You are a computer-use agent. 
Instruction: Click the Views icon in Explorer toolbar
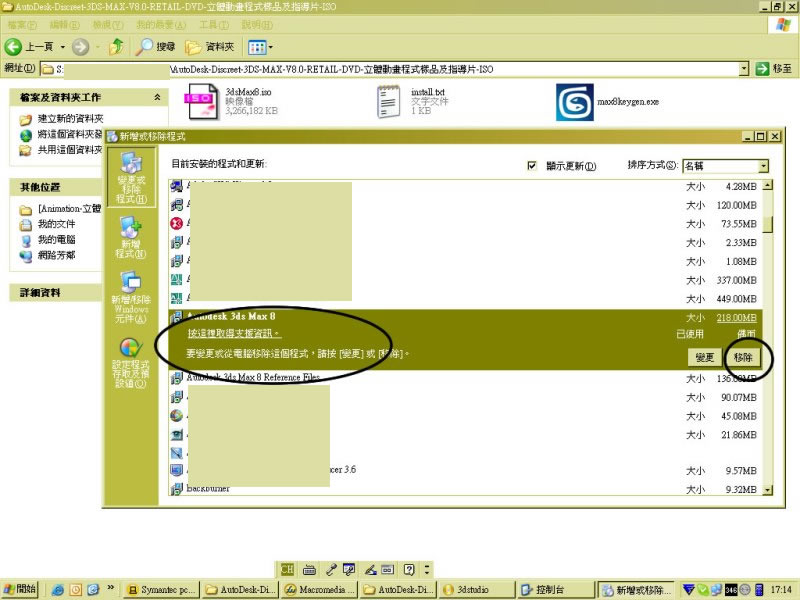(257, 47)
